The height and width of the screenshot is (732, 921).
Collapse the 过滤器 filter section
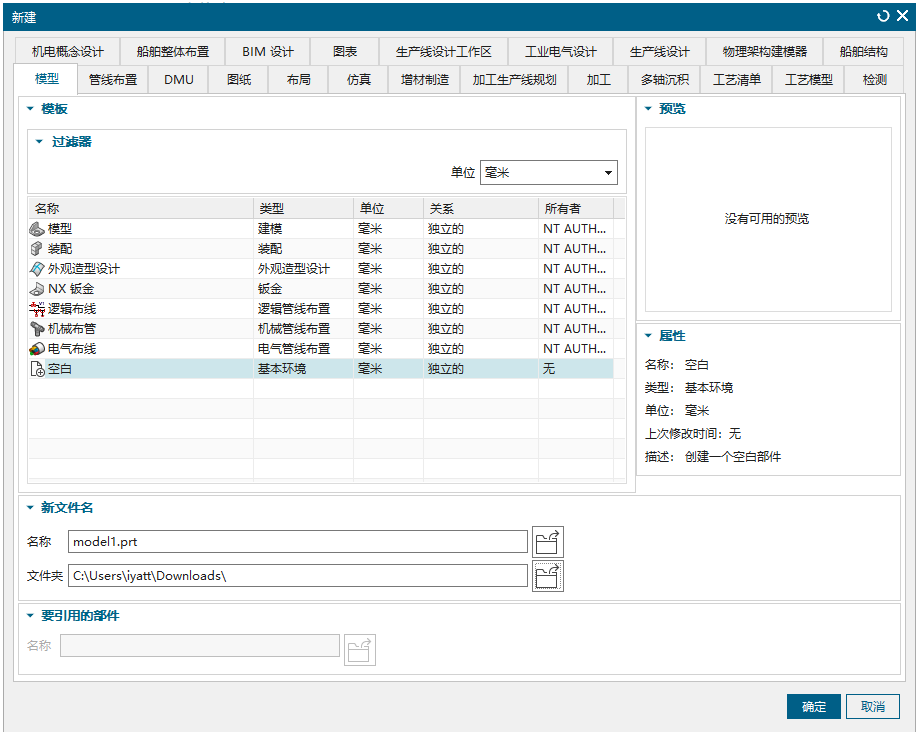coord(40,142)
